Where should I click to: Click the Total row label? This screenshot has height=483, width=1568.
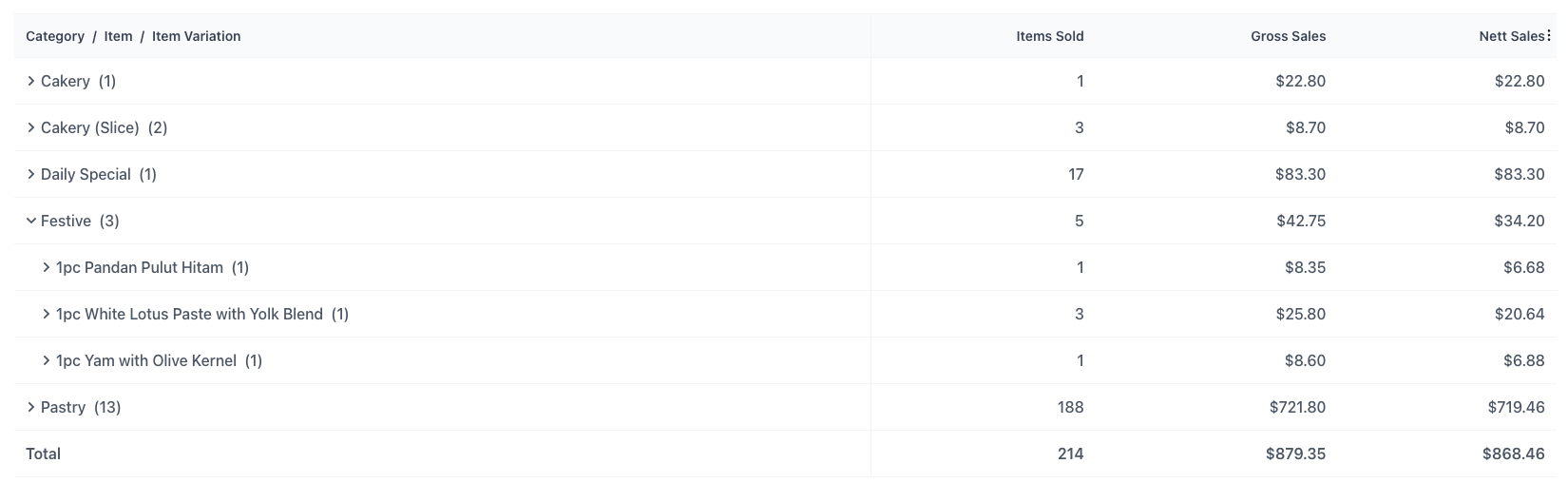(43, 454)
